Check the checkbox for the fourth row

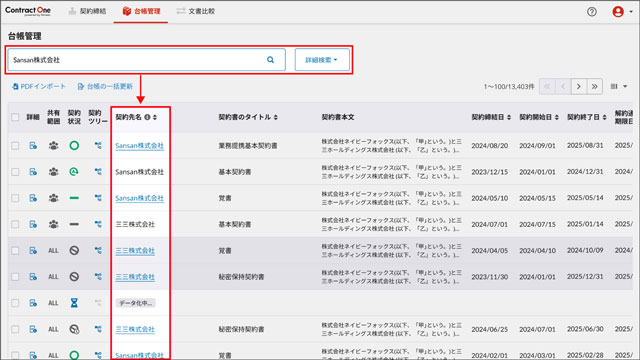point(15,224)
